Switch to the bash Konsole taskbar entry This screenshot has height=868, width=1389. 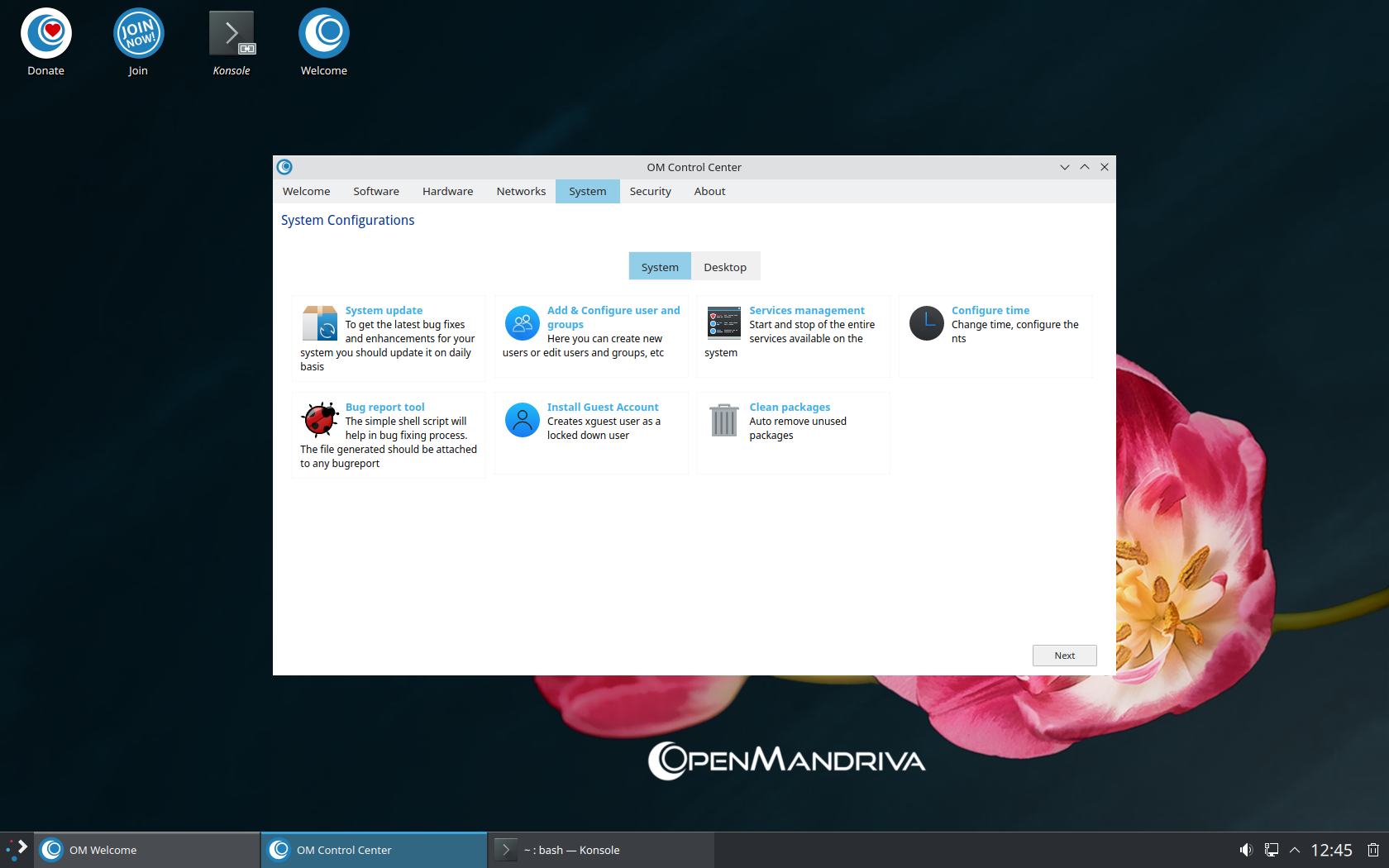click(x=601, y=850)
